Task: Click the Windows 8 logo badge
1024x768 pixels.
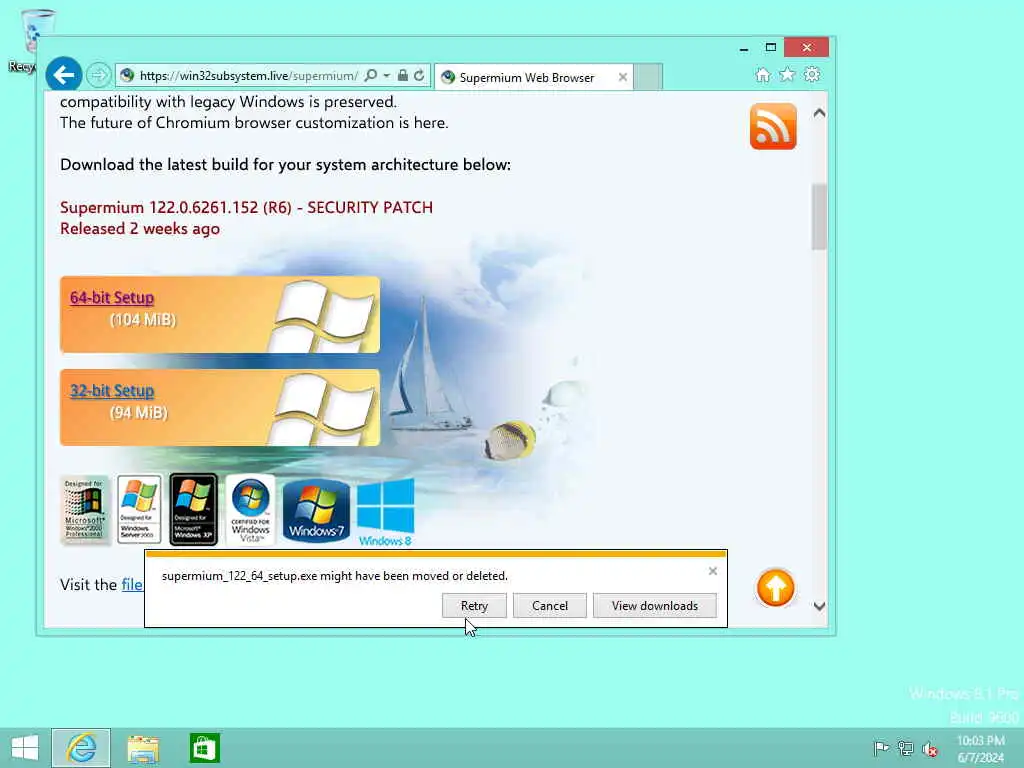Action: tap(385, 512)
